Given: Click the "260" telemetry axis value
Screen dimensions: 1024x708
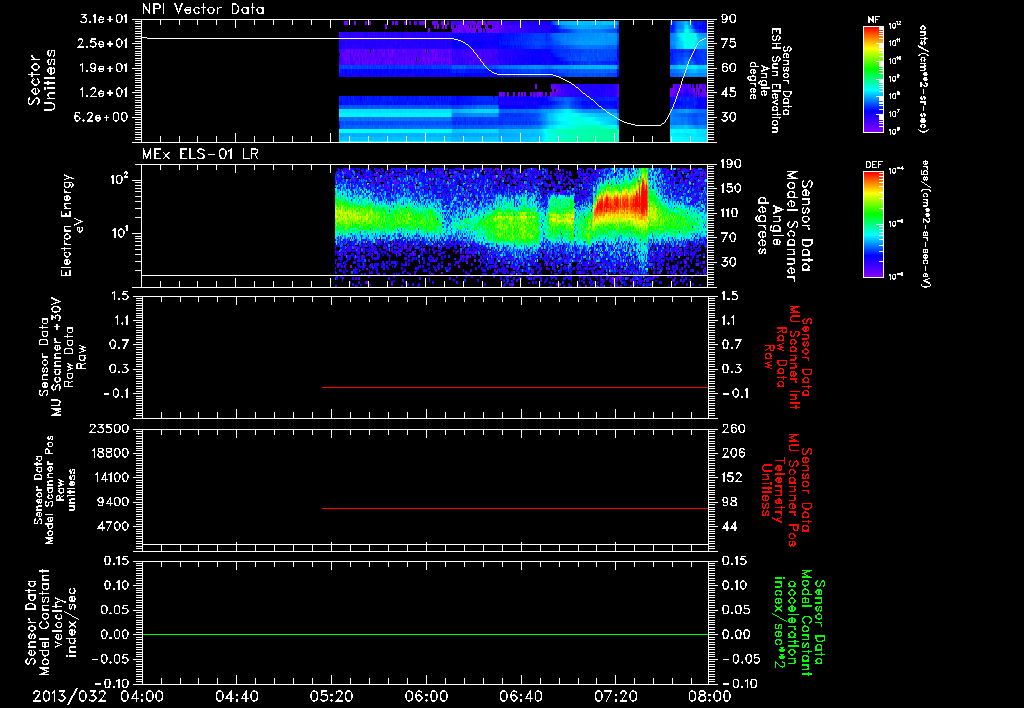Looking at the screenshot, I should click(731, 429).
